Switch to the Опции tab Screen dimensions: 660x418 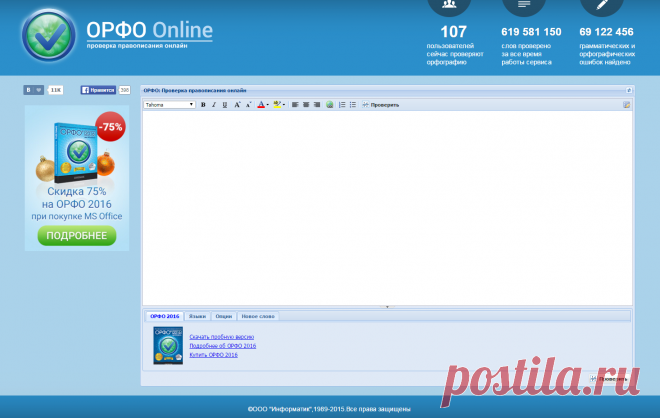[223, 316]
